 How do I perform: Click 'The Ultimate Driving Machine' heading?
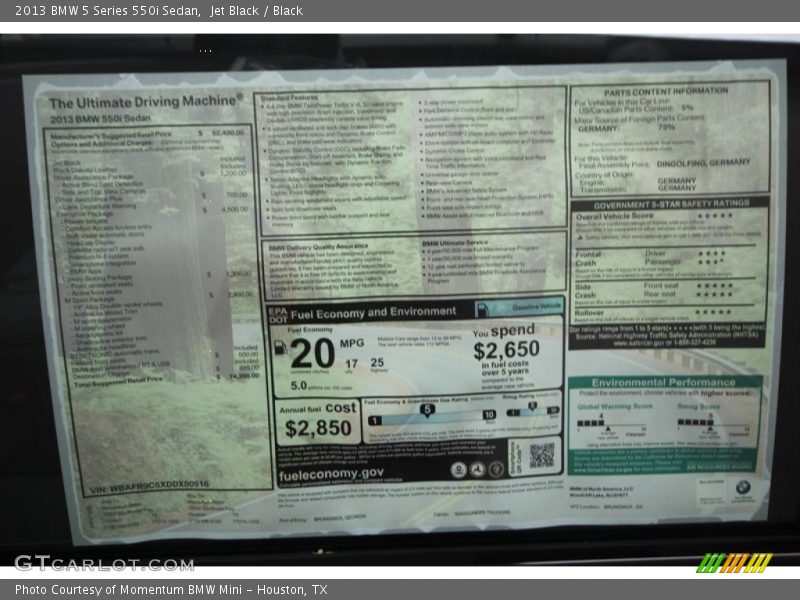146,102
